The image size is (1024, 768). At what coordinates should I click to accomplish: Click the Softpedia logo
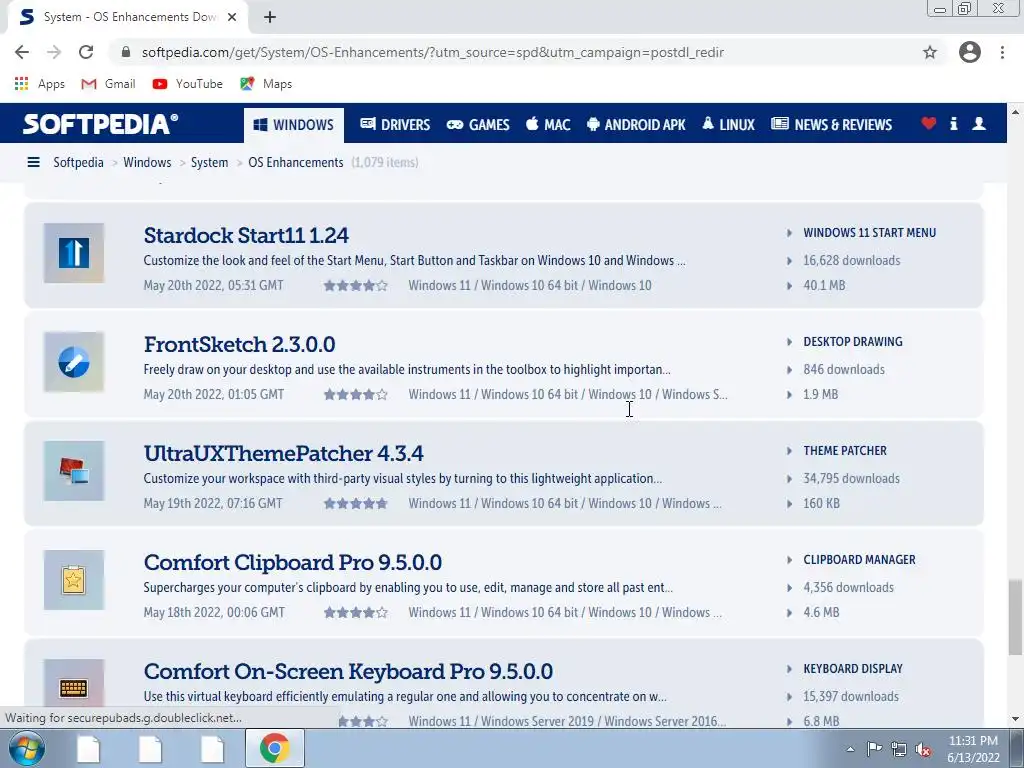click(100, 123)
